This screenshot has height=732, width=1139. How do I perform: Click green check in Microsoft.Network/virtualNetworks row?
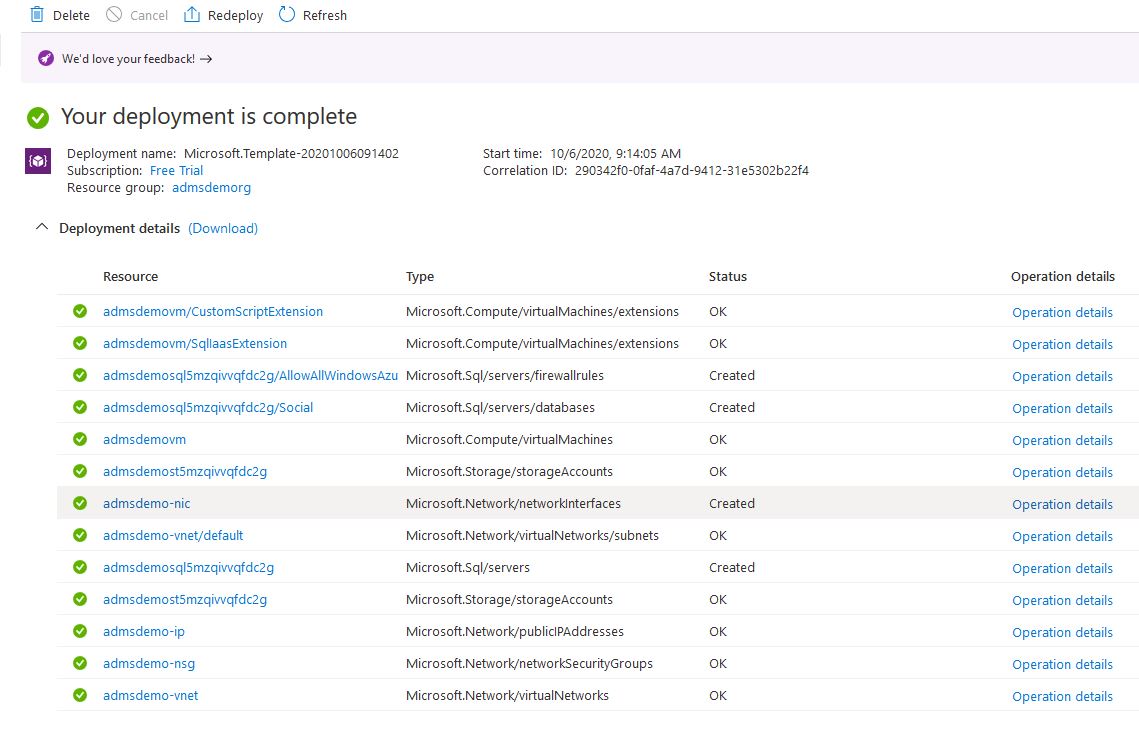point(80,694)
